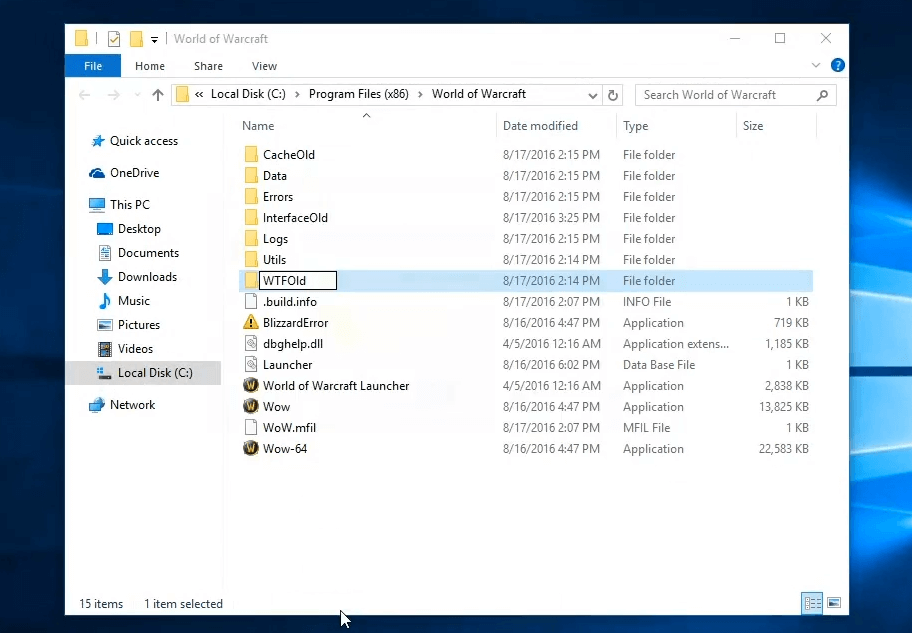Open the File menu
Image resolution: width=912 pixels, height=633 pixels.
pyautogui.click(x=93, y=66)
